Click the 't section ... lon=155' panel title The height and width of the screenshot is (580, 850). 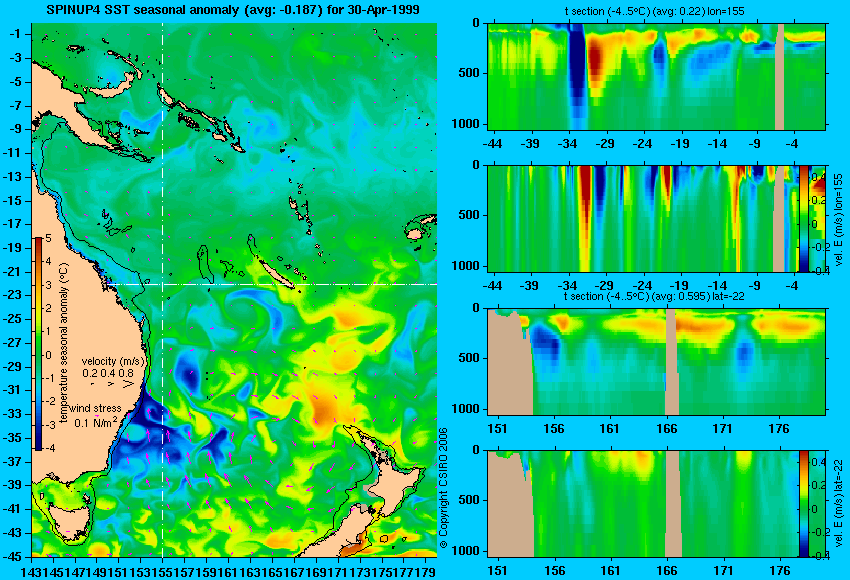[656, 11]
